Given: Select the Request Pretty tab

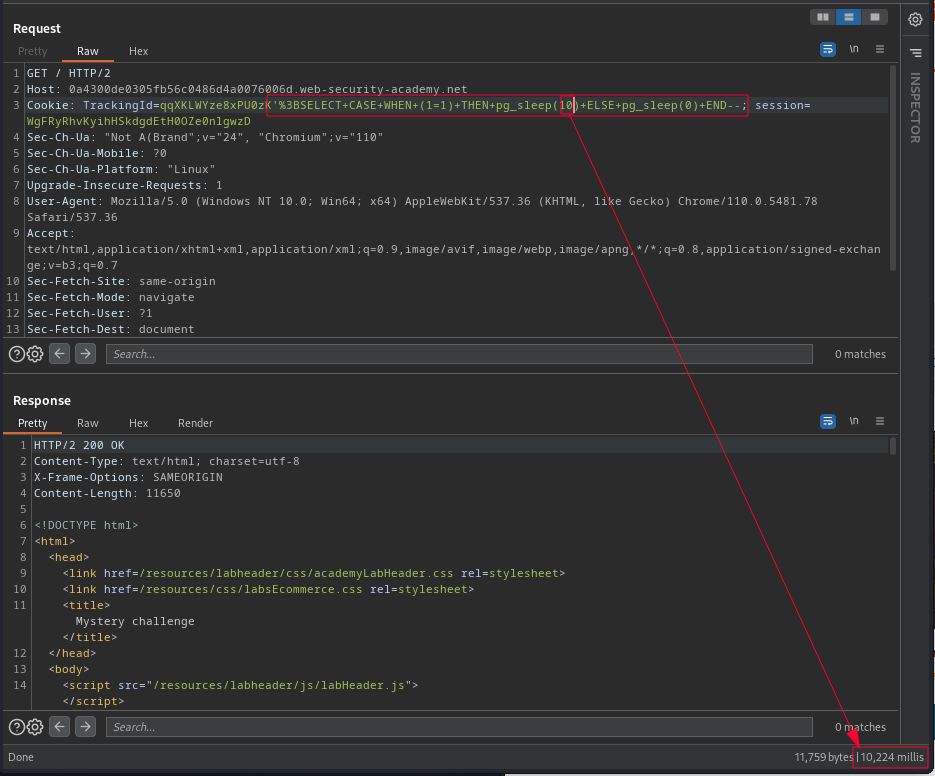Looking at the screenshot, I should (x=32, y=51).
